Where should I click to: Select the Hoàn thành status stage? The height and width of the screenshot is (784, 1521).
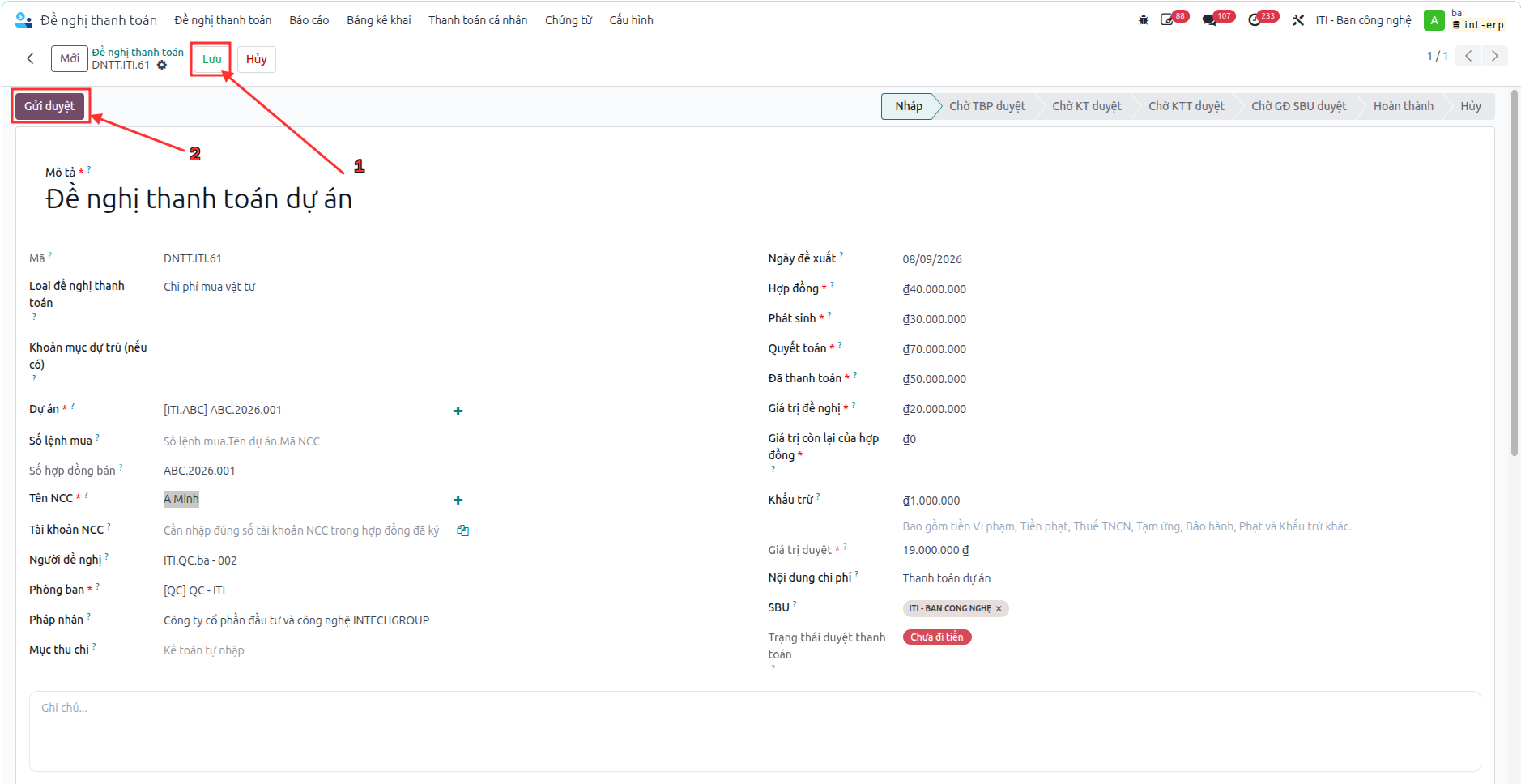tap(1404, 106)
